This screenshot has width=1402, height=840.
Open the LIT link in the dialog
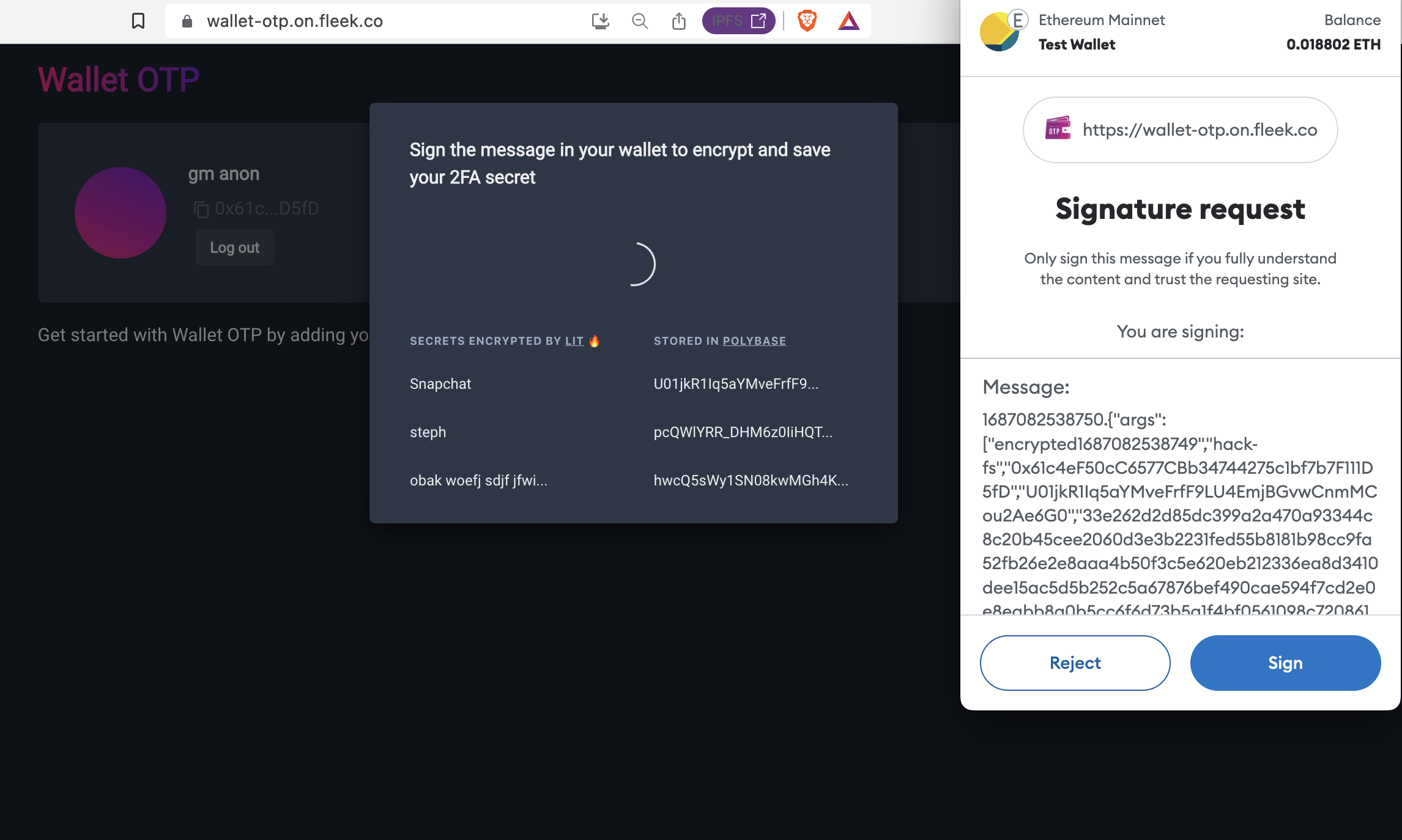coord(574,341)
